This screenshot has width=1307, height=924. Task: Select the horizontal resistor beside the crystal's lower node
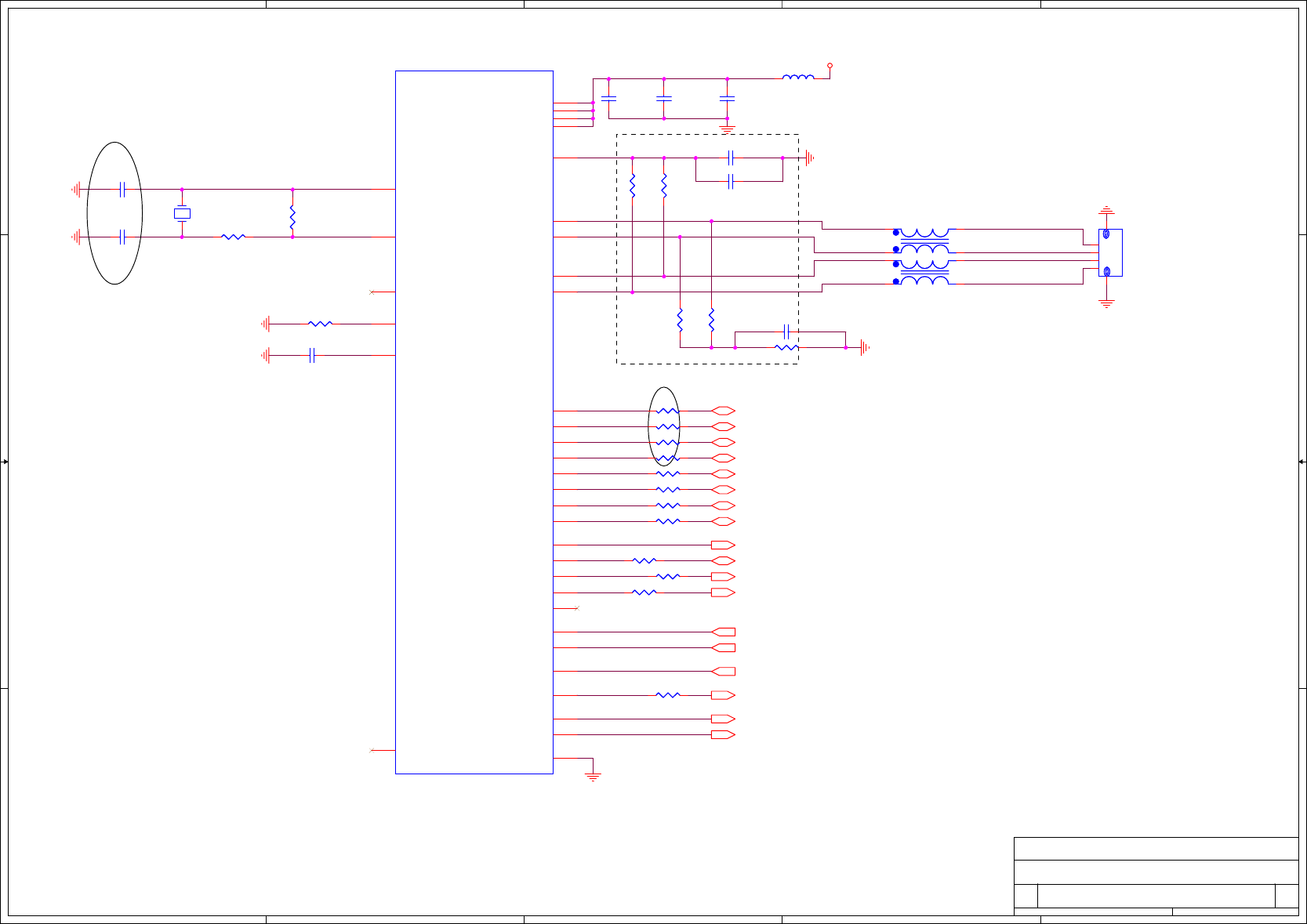(x=233, y=237)
